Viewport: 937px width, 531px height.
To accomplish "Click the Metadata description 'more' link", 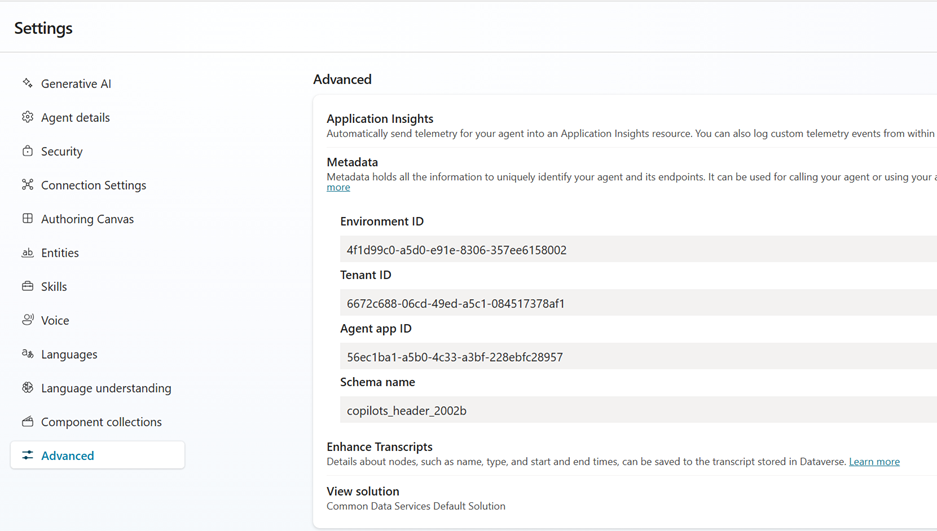I will [x=338, y=188].
